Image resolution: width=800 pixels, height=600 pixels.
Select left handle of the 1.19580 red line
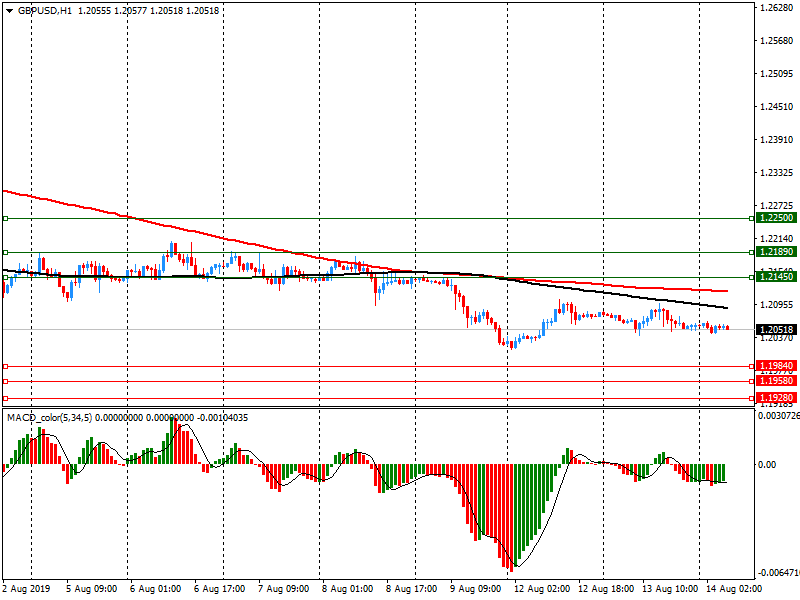pos(6,382)
